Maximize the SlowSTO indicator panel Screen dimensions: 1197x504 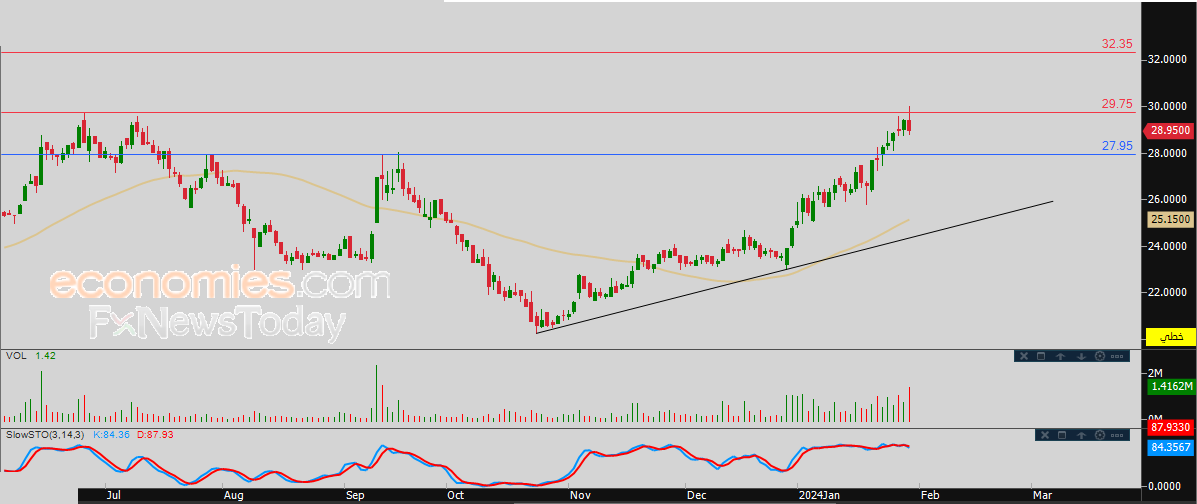pyautogui.click(x=1062, y=435)
